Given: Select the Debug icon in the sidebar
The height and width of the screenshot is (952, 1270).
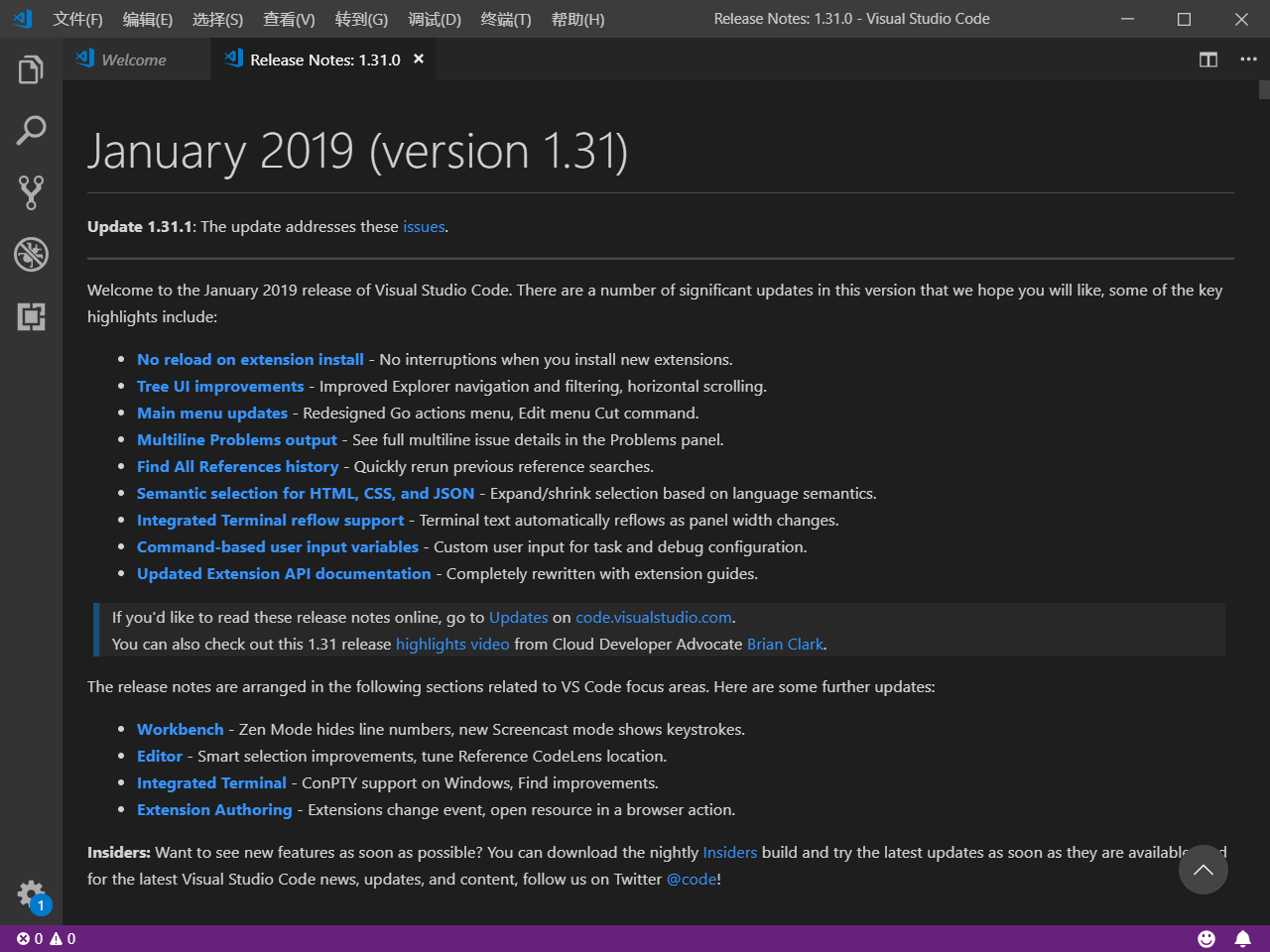Looking at the screenshot, I should 30,254.
